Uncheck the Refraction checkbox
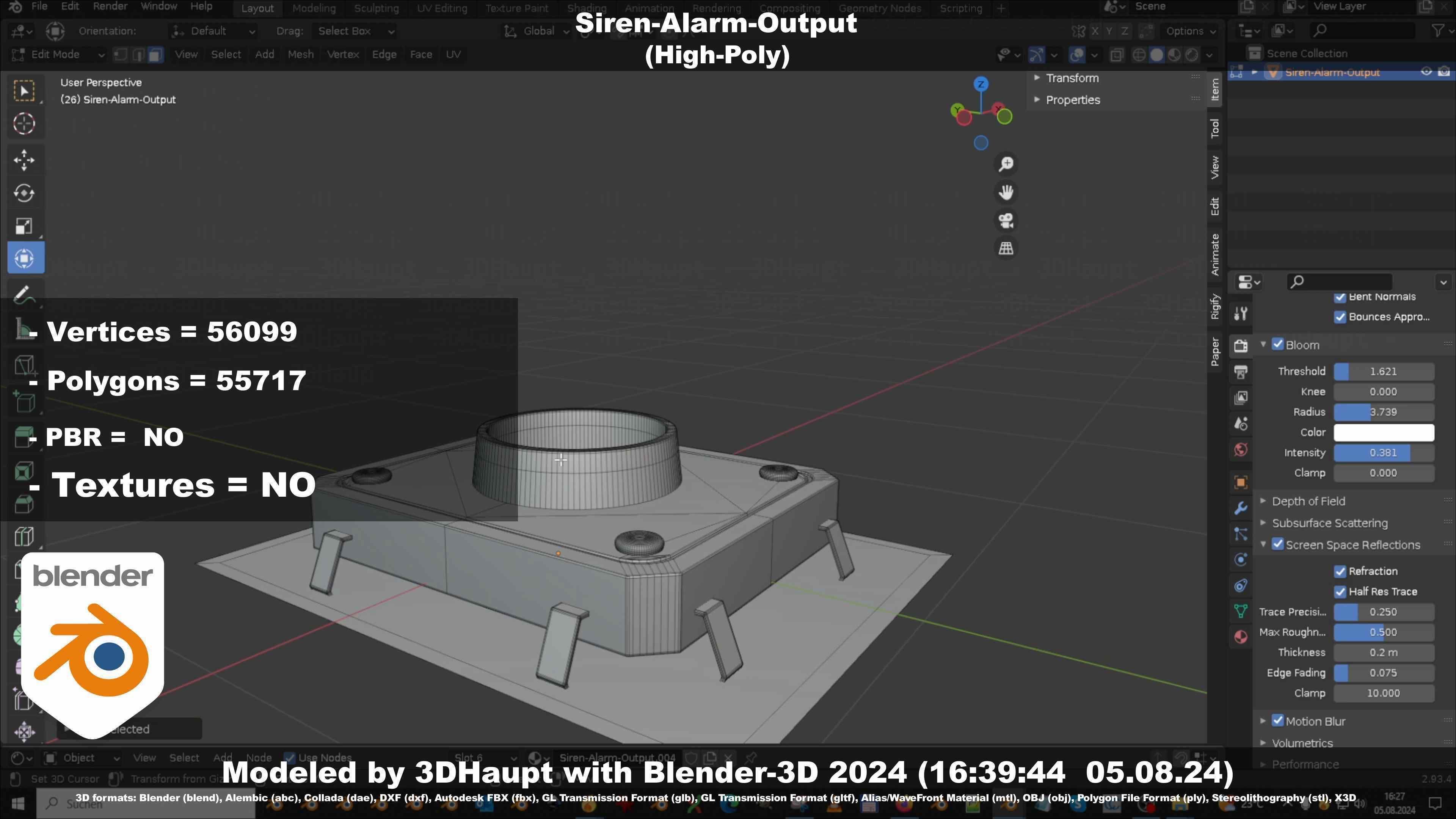Viewport: 1456px width, 819px height. (1340, 571)
